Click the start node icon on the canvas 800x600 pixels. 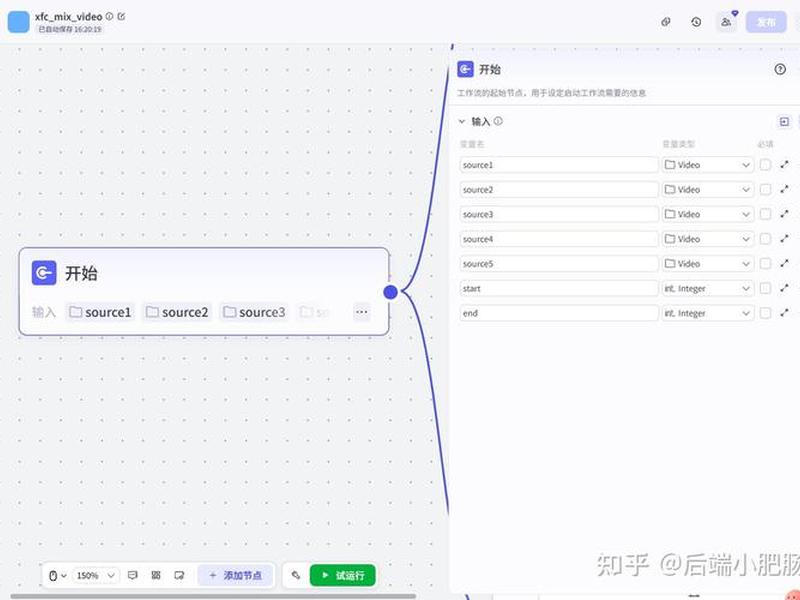click(x=44, y=273)
